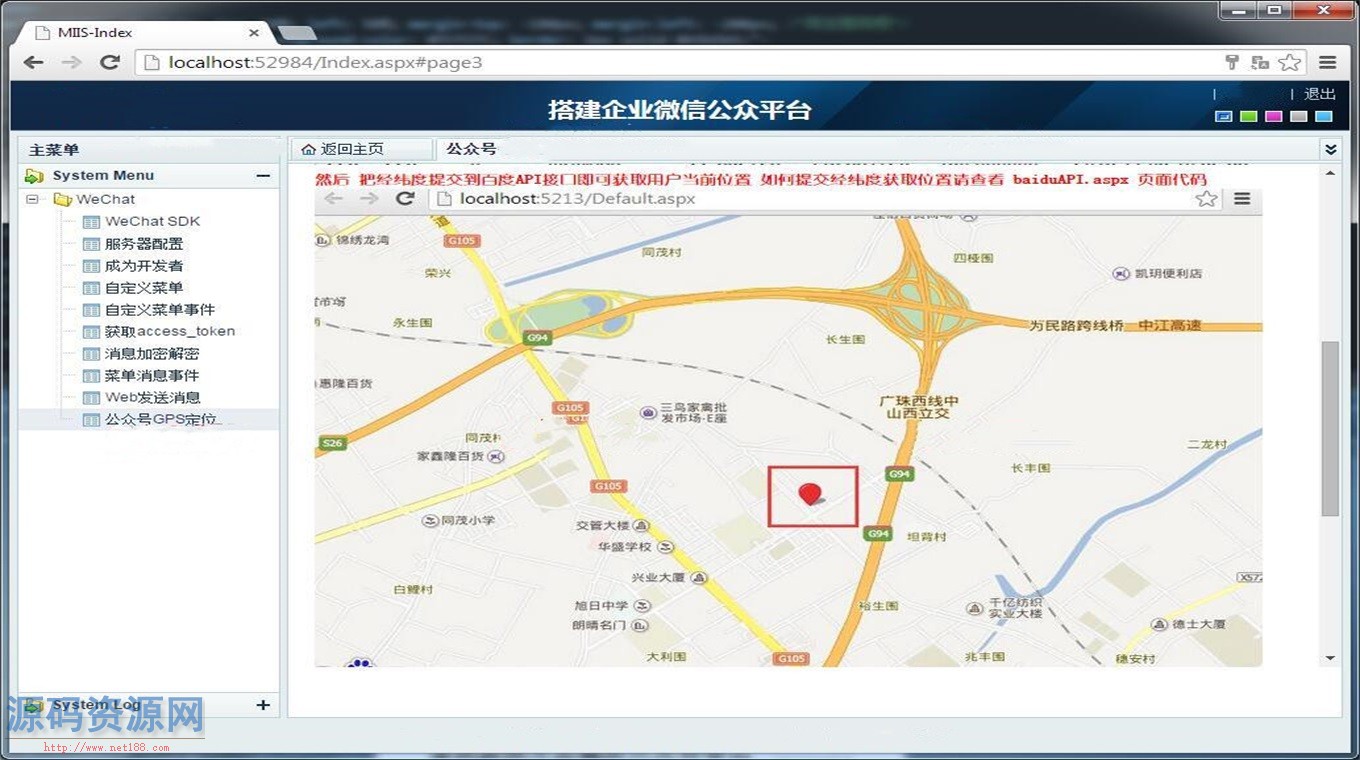The height and width of the screenshot is (760, 1360).
Task: Open the translate icon in the address bar
Action: point(1260,62)
